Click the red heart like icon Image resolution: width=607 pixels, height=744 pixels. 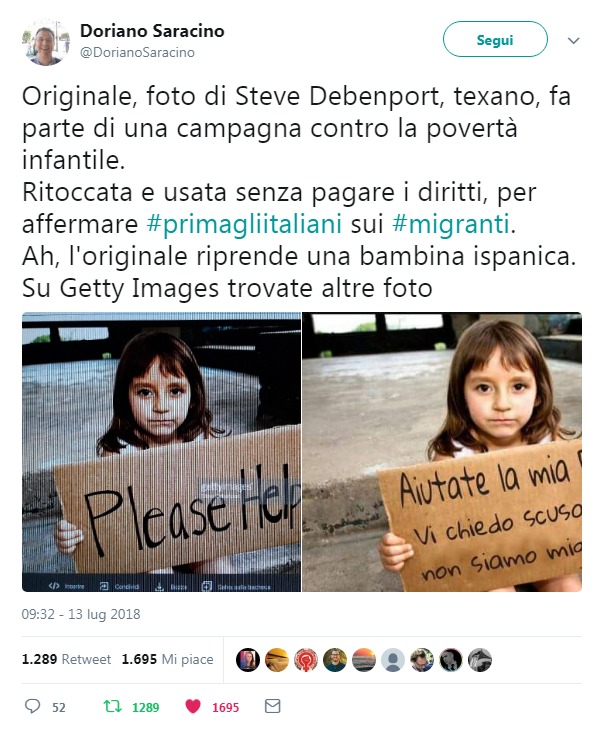193,707
